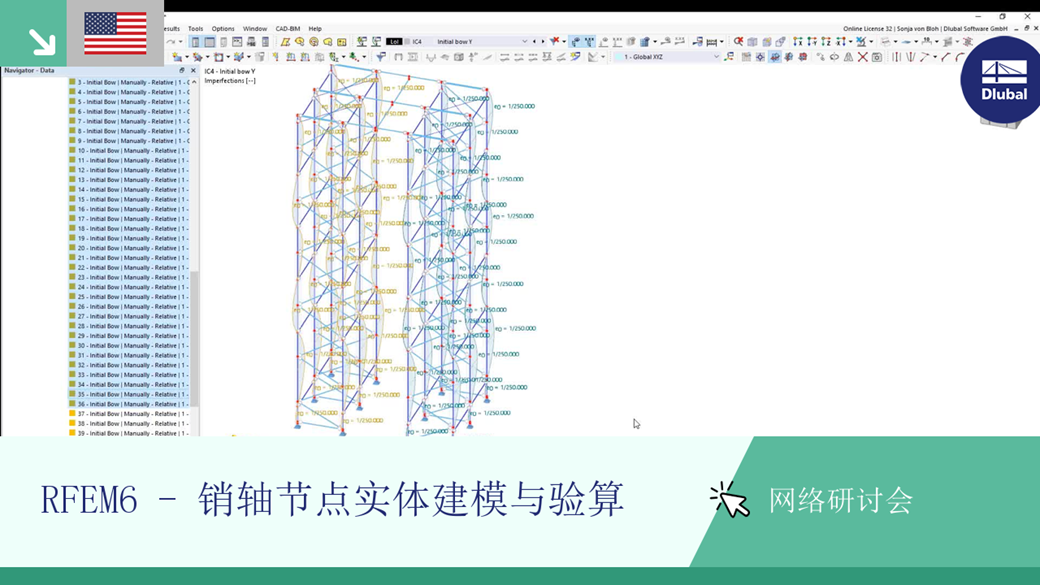This screenshot has height=585, width=1040.
Task: Click yellow color square of row 38 Initial Bow
Action: point(72,423)
